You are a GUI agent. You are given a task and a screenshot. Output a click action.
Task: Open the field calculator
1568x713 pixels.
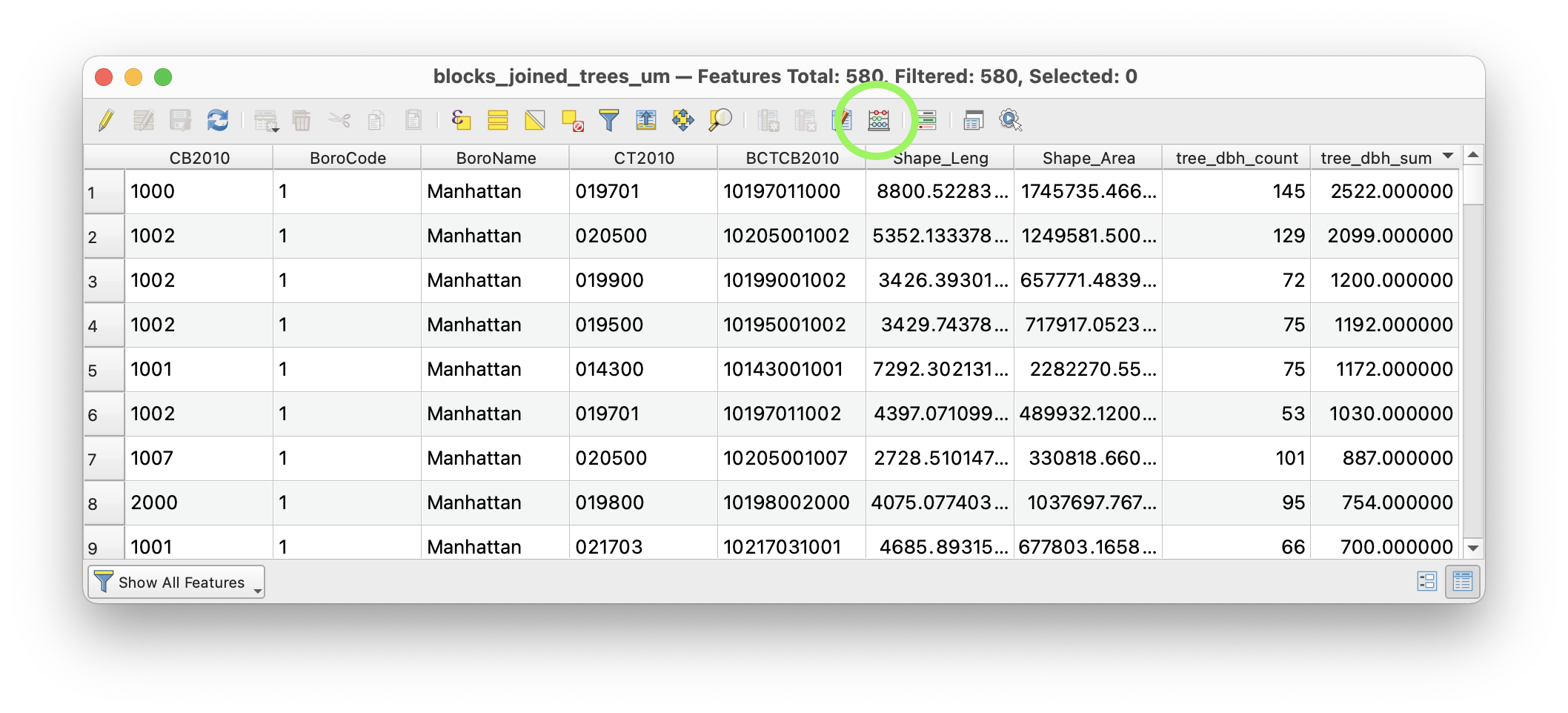tap(879, 120)
